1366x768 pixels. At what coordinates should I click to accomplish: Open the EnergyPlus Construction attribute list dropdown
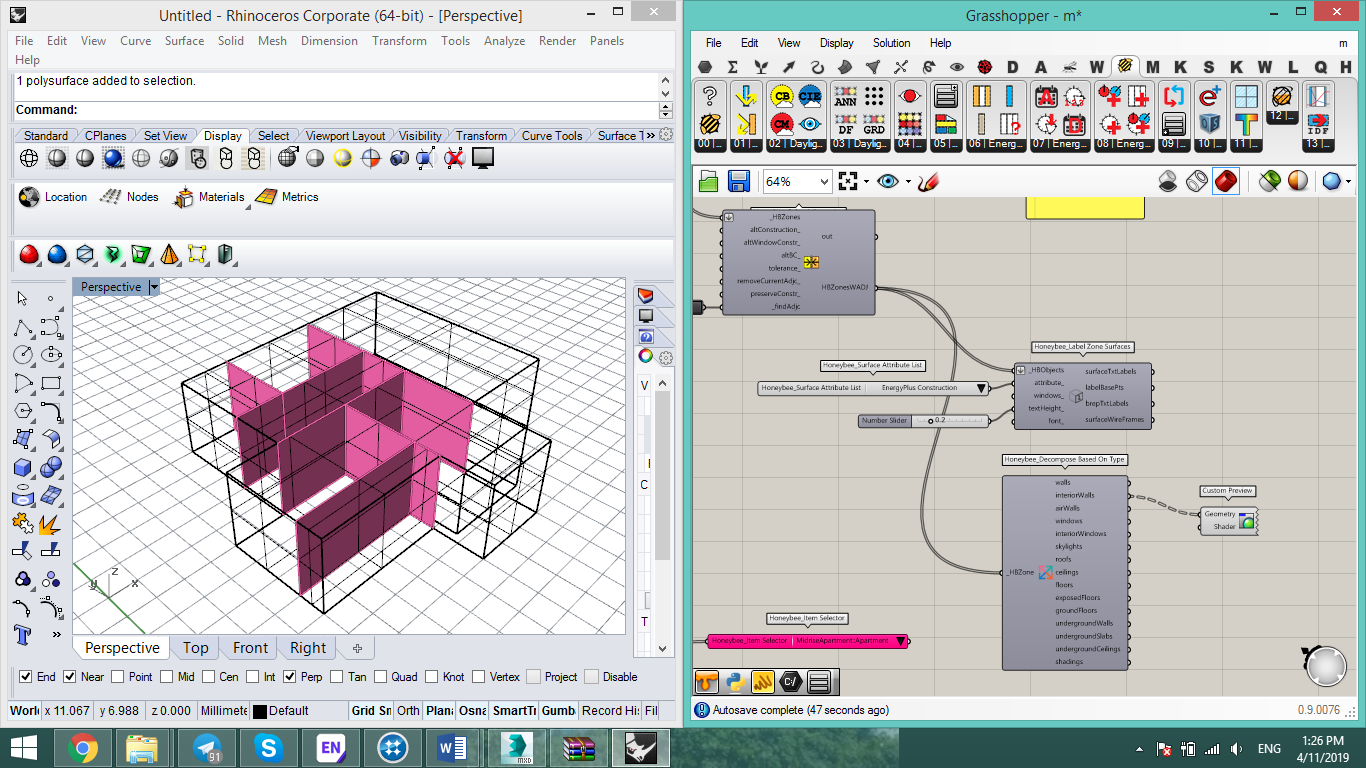[x=981, y=388]
